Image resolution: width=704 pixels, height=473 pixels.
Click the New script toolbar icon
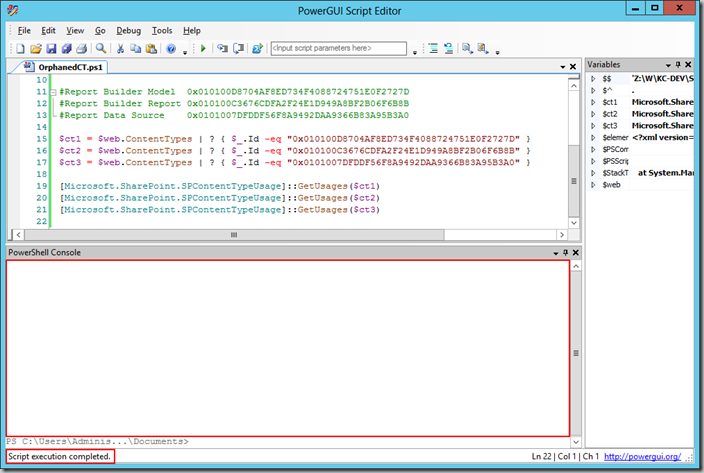point(21,48)
